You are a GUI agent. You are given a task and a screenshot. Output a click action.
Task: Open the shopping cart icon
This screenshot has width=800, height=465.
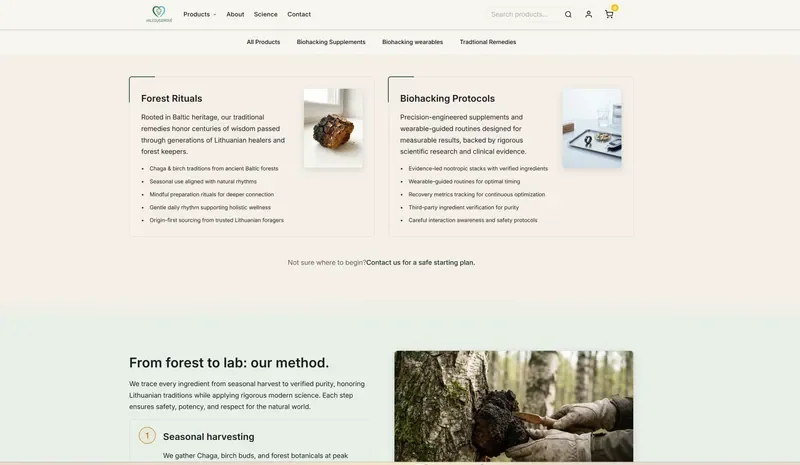[609, 14]
